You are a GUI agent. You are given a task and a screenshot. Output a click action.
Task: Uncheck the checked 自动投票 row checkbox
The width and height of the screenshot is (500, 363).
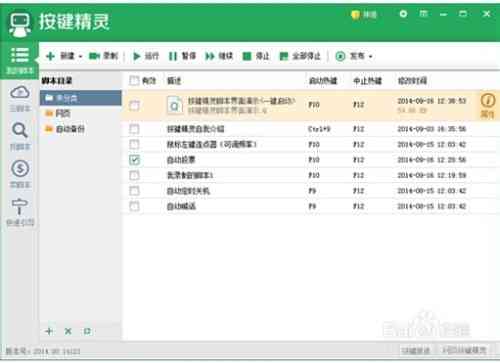coord(134,160)
